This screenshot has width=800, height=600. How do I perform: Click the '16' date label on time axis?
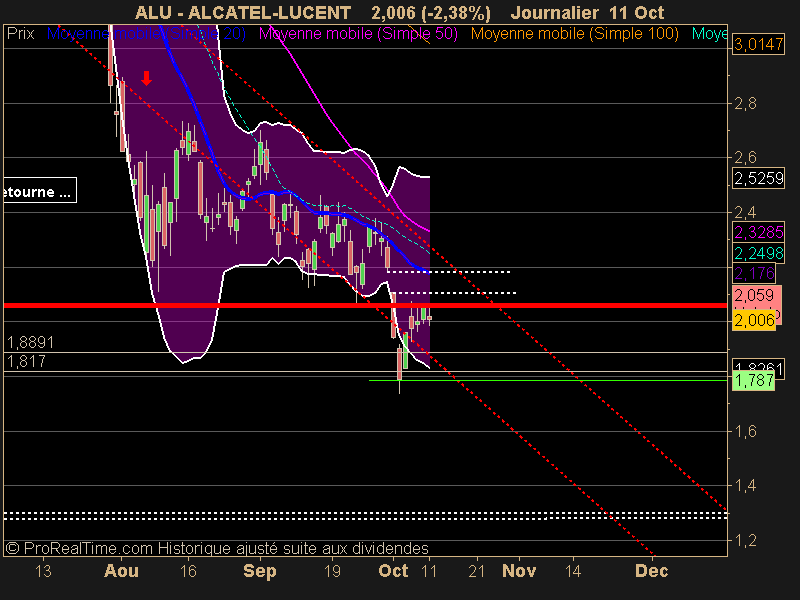(x=188, y=571)
